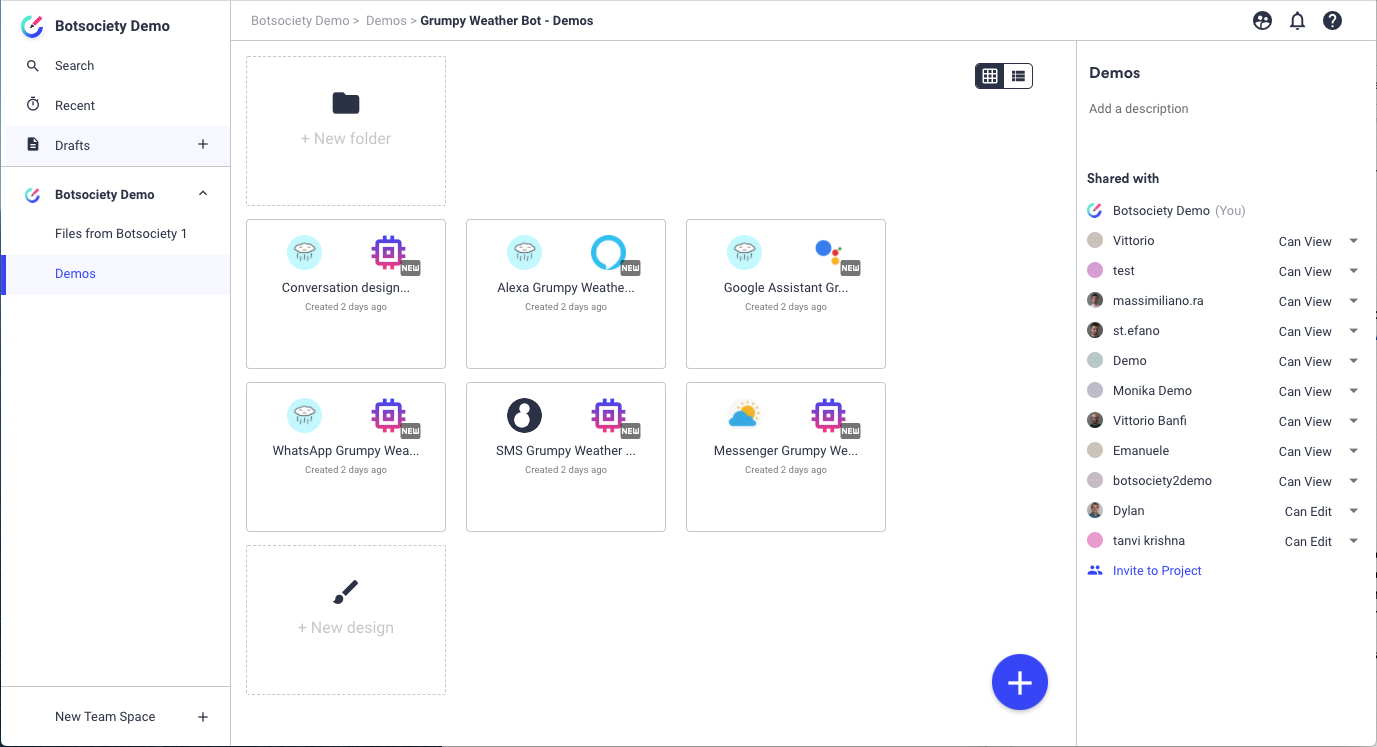Viewport: 1377px width, 747px height.
Task: Click the Invite to Project link
Action: click(1157, 570)
